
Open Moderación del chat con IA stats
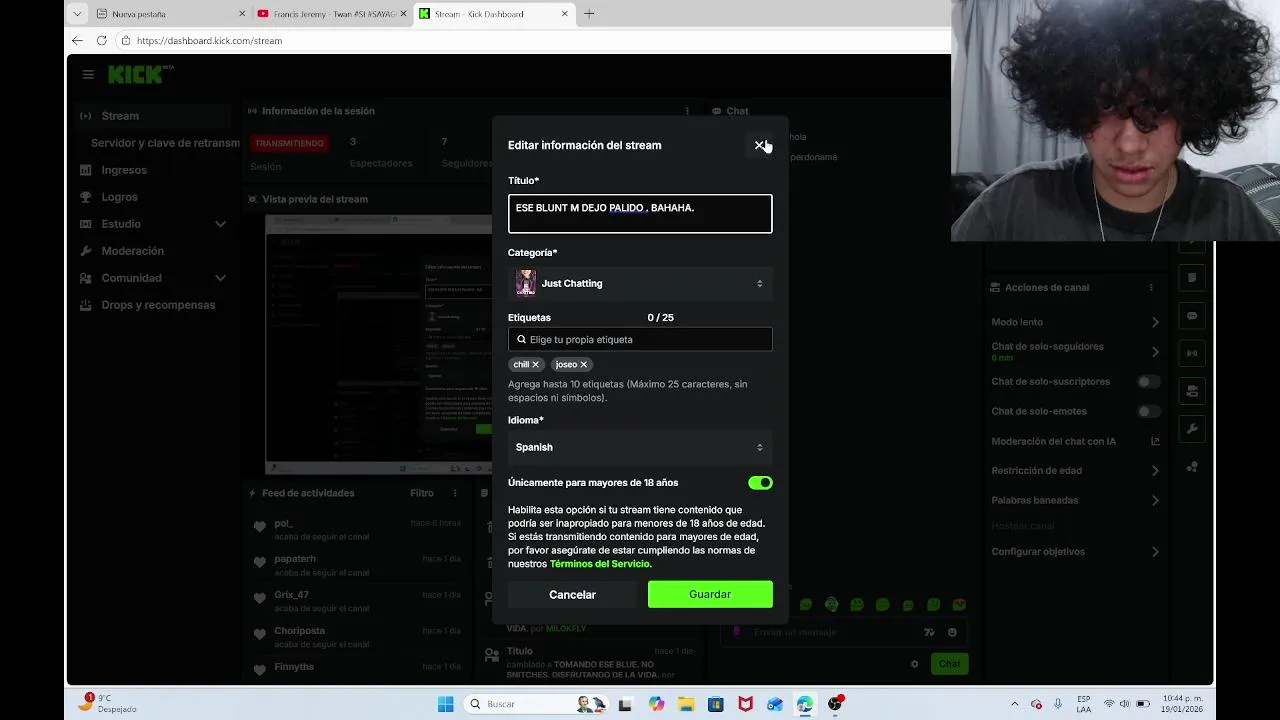click(x=1155, y=441)
